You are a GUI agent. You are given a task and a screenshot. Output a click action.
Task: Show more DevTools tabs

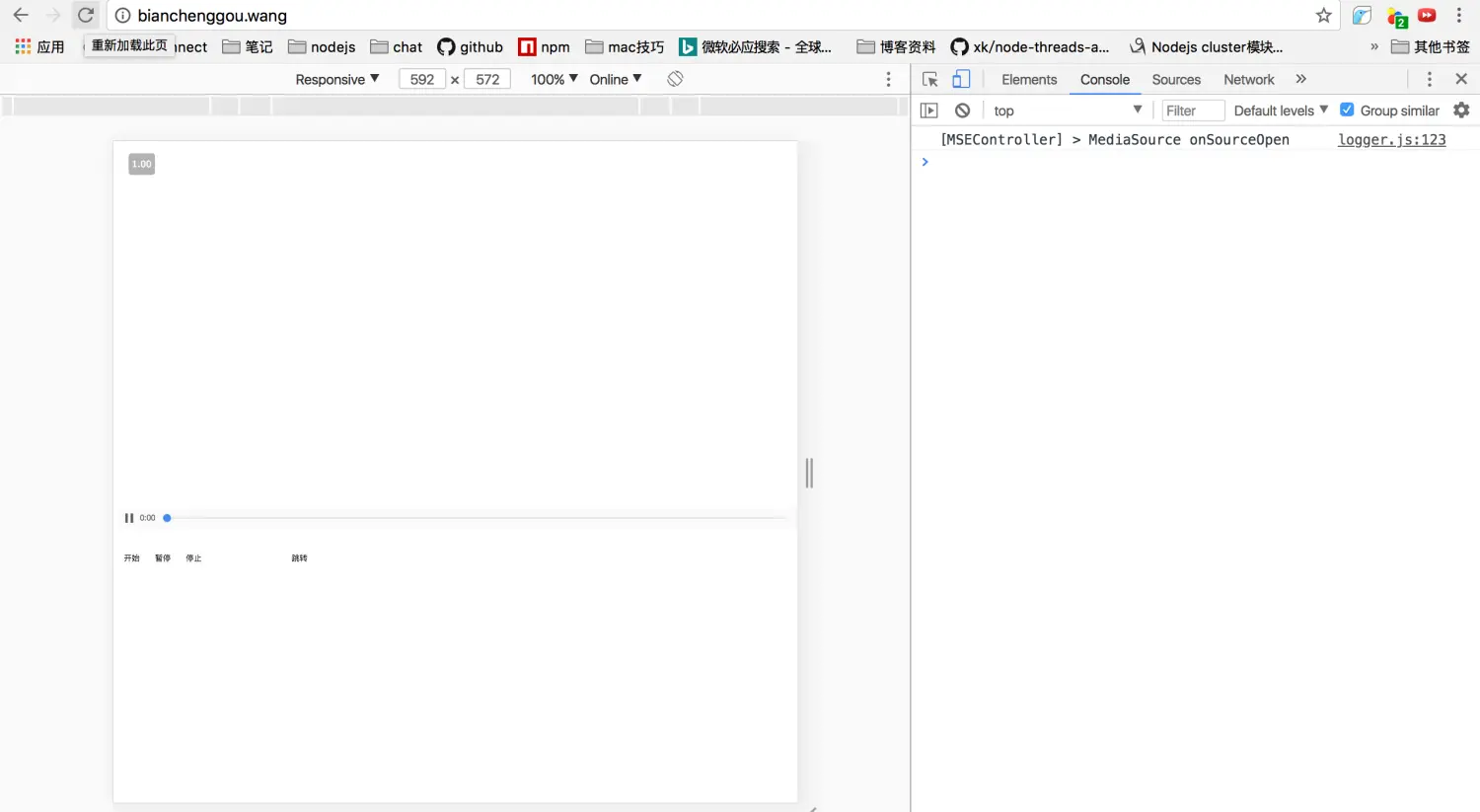coord(1300,79)
